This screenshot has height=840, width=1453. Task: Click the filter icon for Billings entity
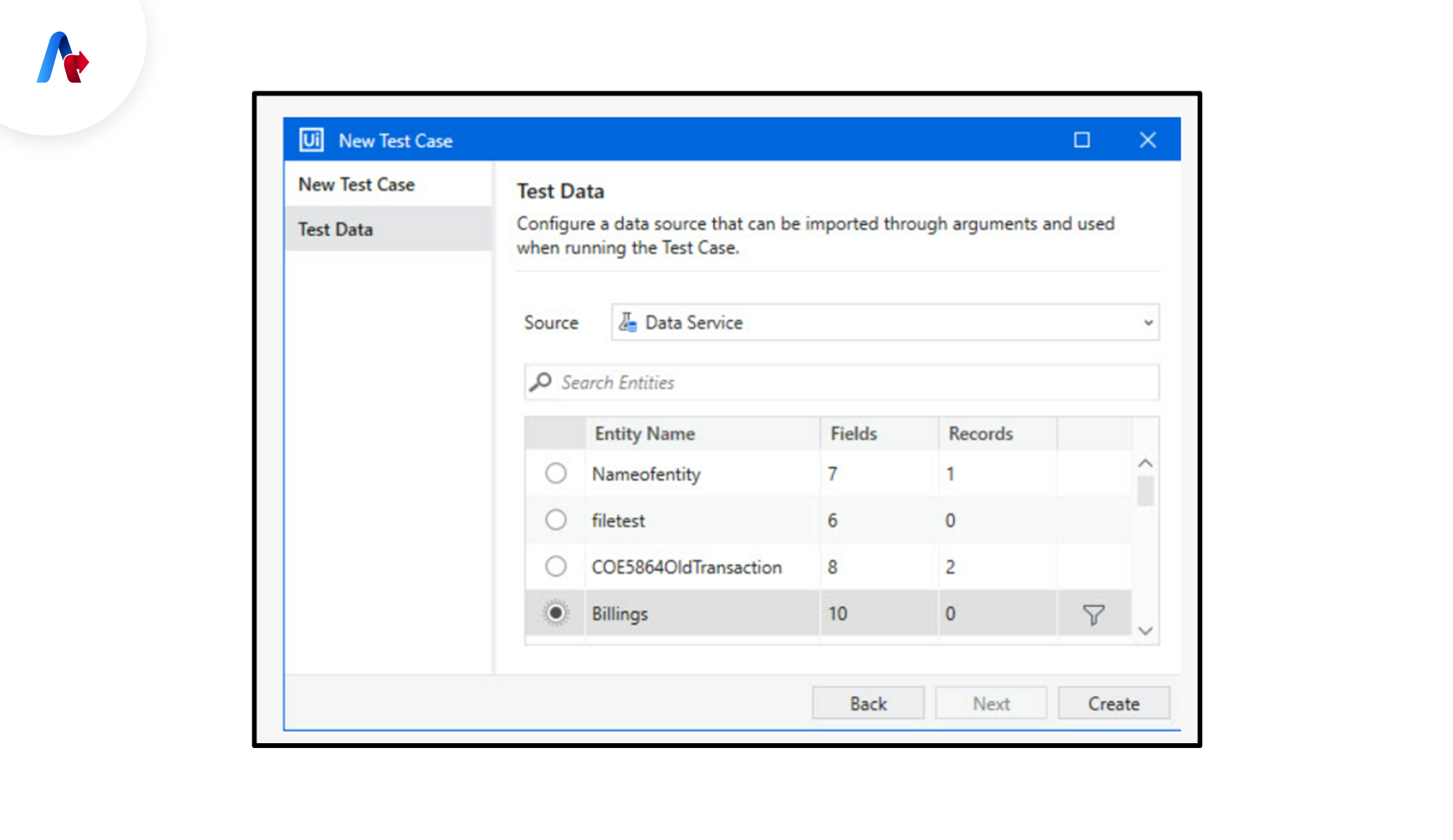pyautogui.click(x=1094, y=613)
